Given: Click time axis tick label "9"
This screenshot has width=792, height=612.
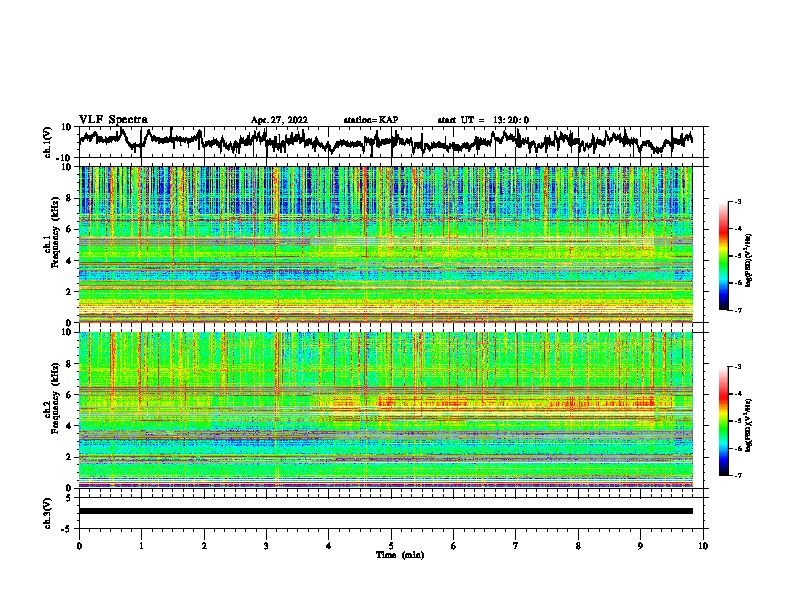Looking at the screenshot, I should [640, 546].
